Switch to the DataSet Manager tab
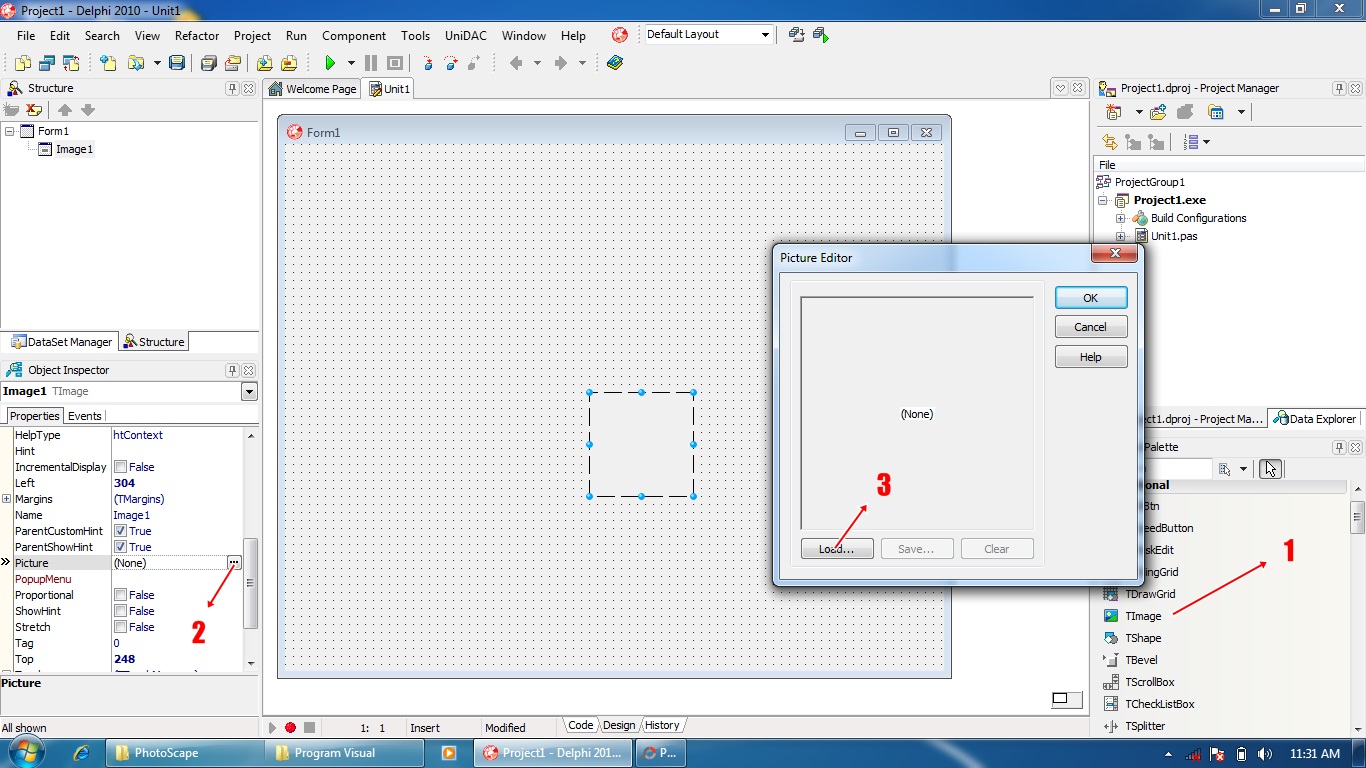The image size is (1366, 768). (61, 342)
